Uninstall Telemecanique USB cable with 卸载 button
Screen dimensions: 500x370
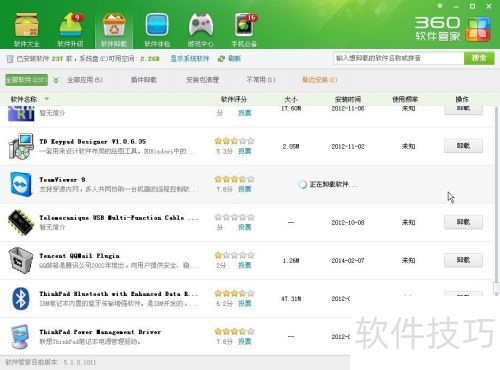point(463,222)
